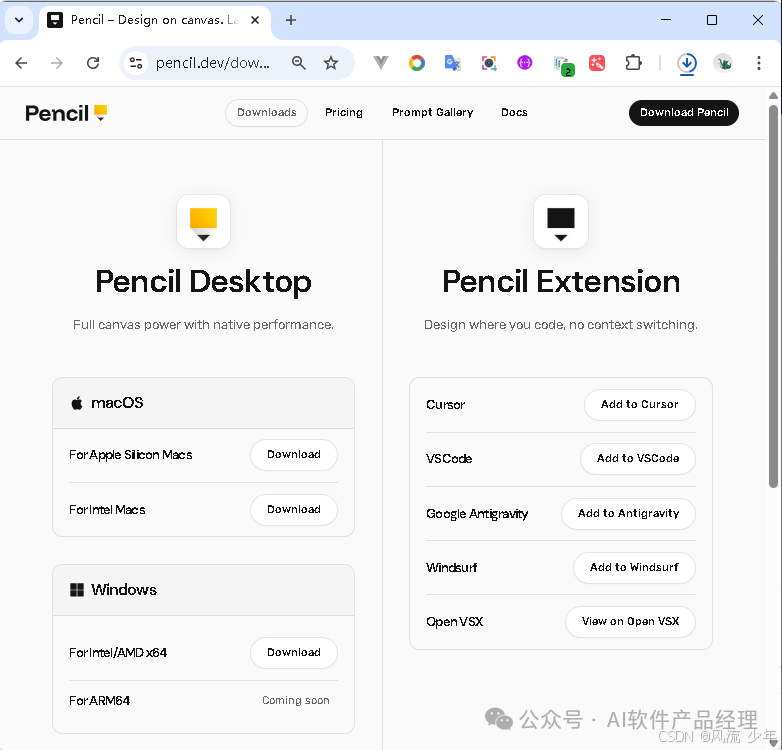The height and width of the screenshot is (750, 782).
Task: Click the Apple logo beside macOS
Action: click(x=77, y=403)
